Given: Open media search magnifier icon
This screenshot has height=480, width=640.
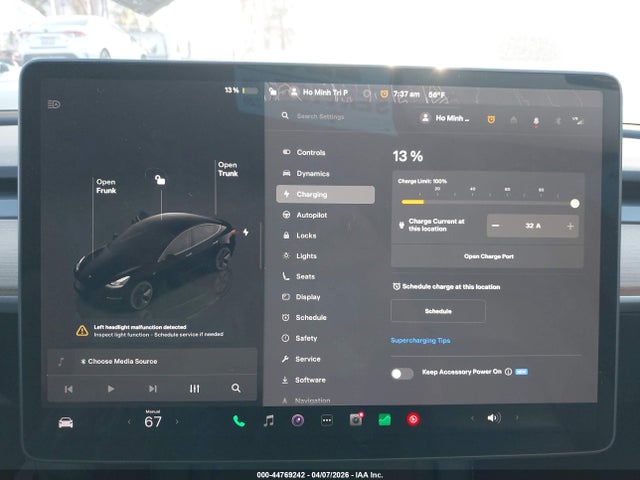Looking at the screenshot, I should 236,388.
